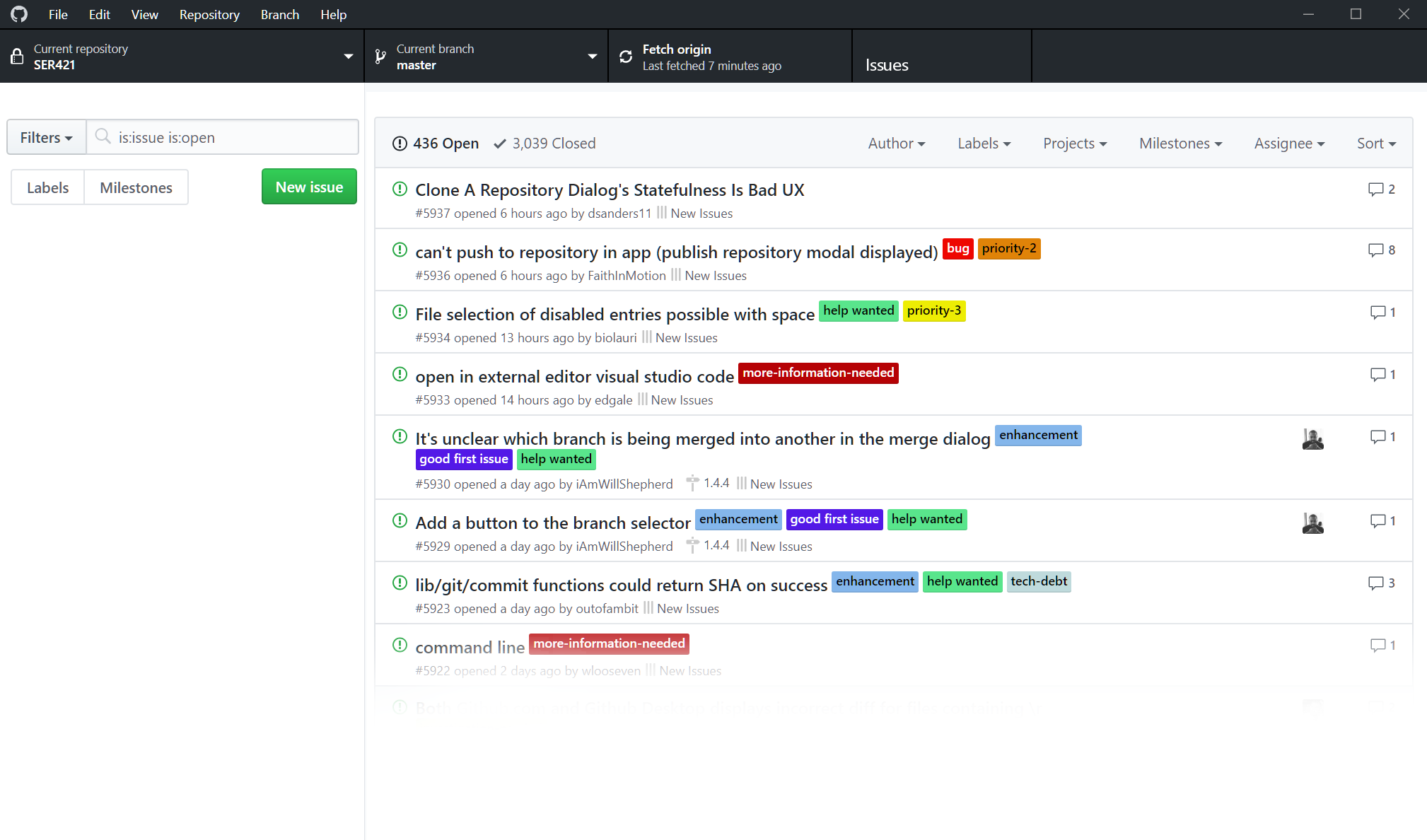The height and width of the screenshot is (840, 1427).
Task: Open the Sort dropdown
Action: click(1375, 143)
